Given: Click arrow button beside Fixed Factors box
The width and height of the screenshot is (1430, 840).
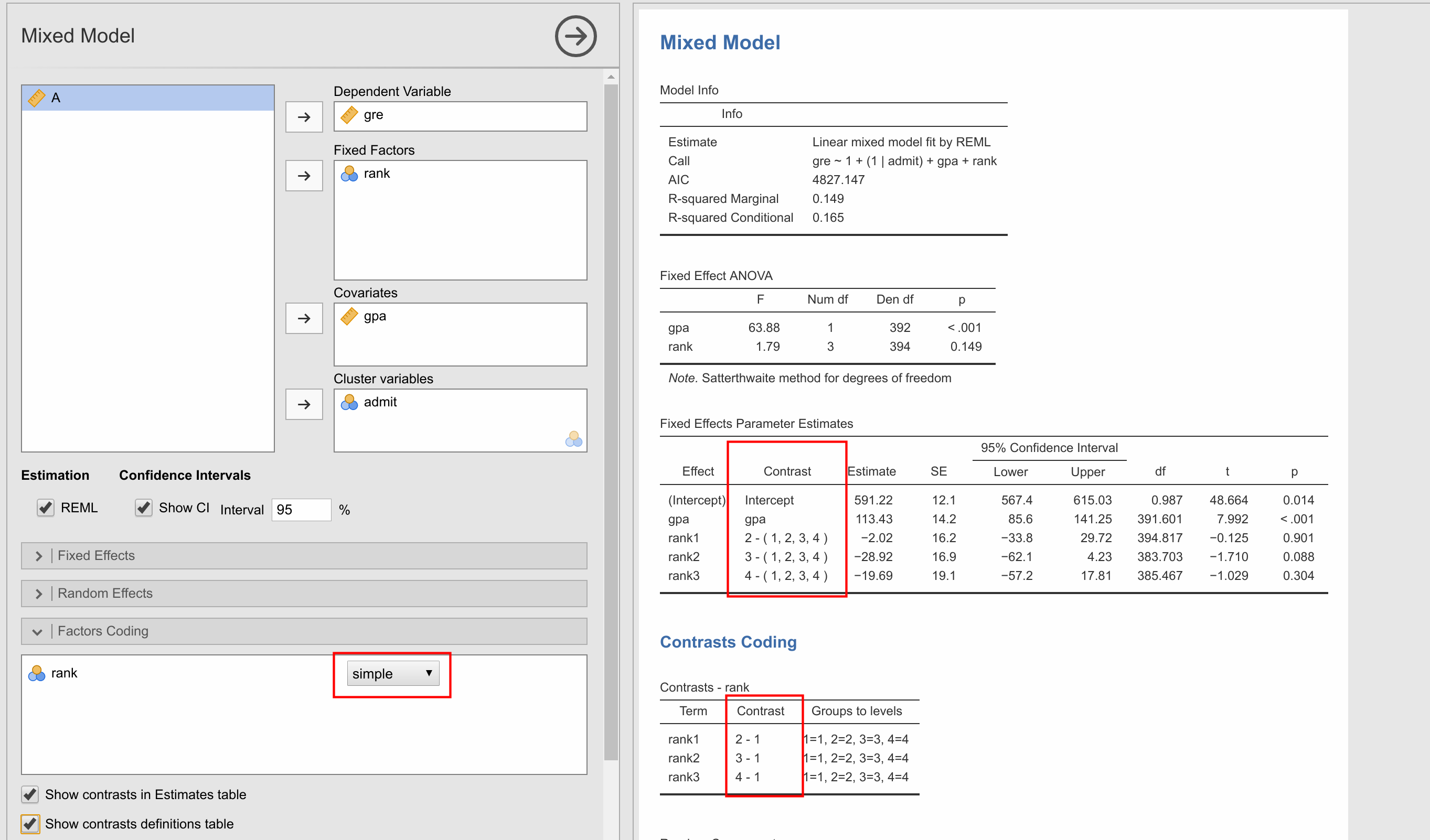Looking at the screenshot, I should point(304,176).
